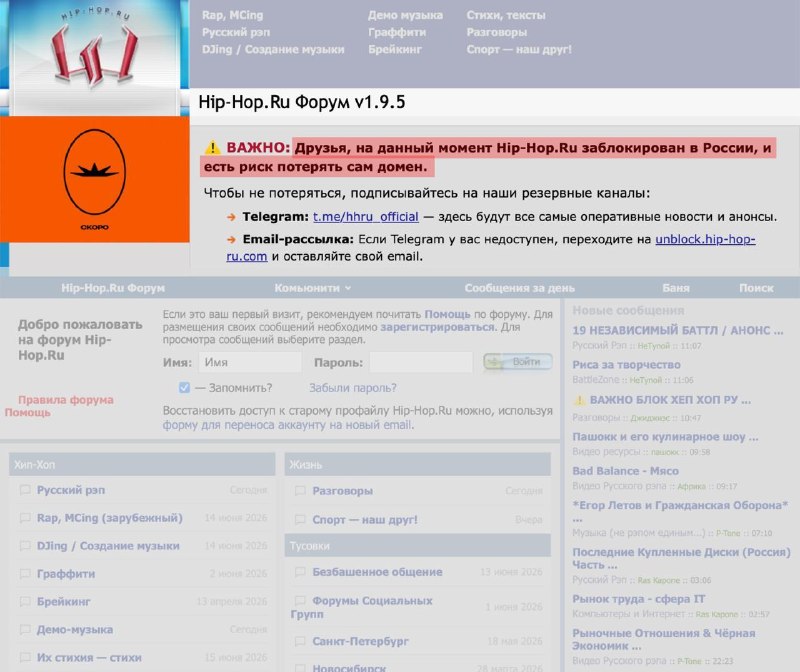Click the Тусовки category header

coord(418,545)
